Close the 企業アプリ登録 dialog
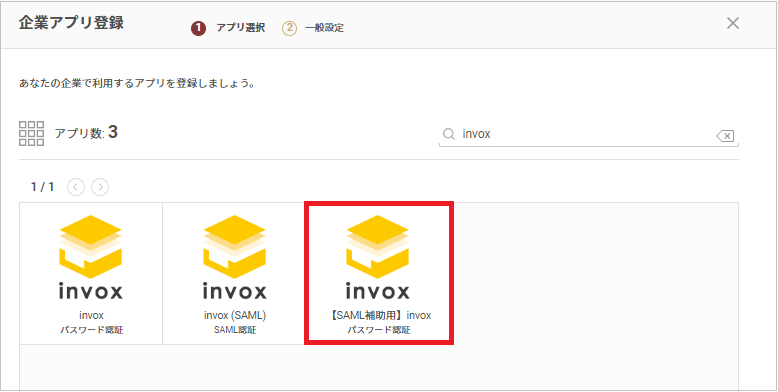This screenshot has height=392, width=778. 733,23
